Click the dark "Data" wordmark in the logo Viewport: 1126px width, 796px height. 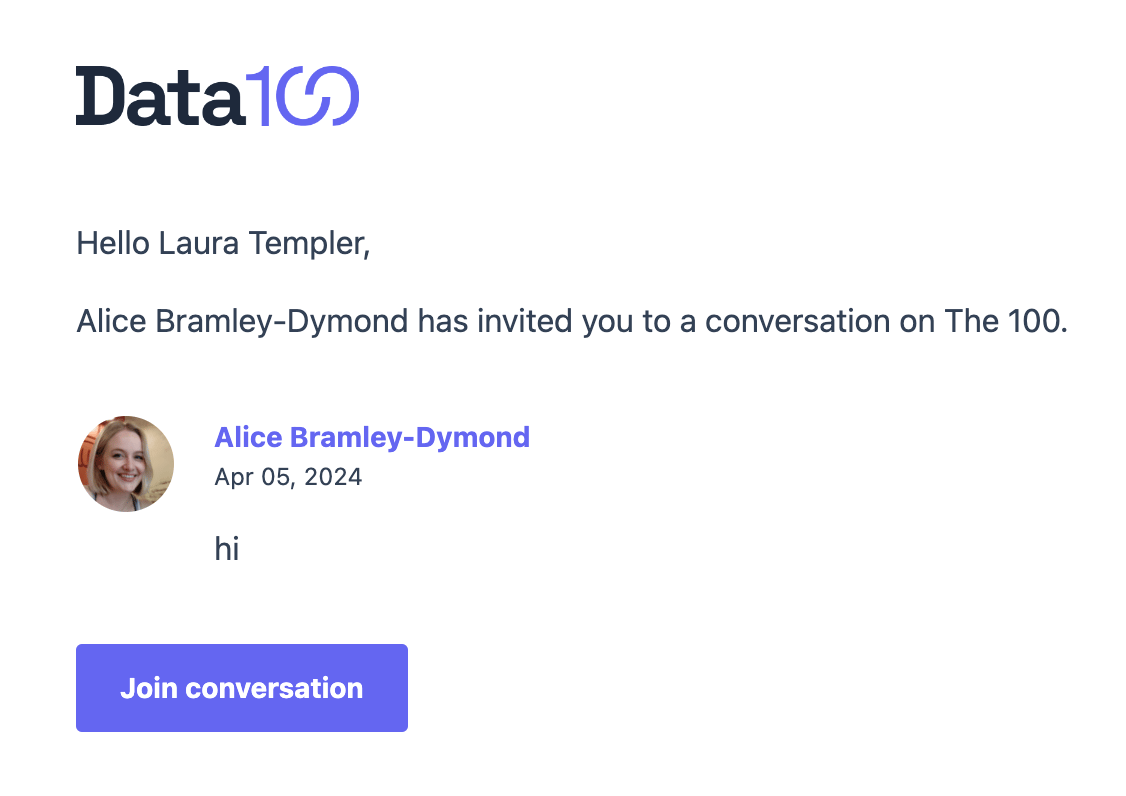160,96
